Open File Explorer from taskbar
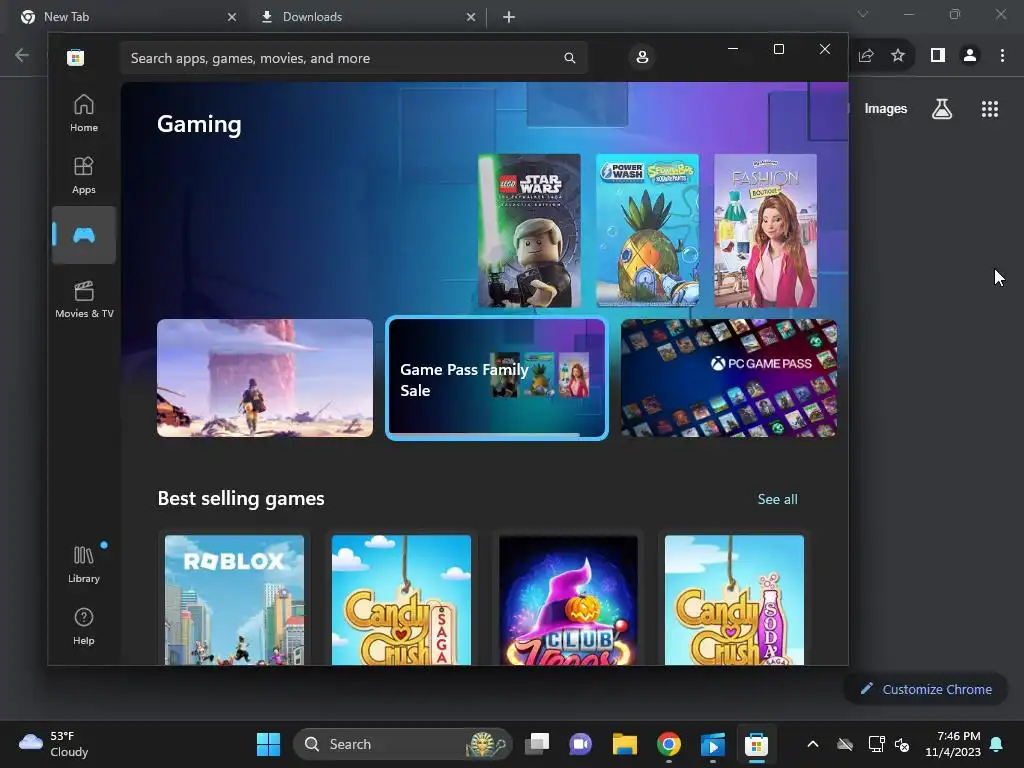1024x768 pixels. (625, 744)
